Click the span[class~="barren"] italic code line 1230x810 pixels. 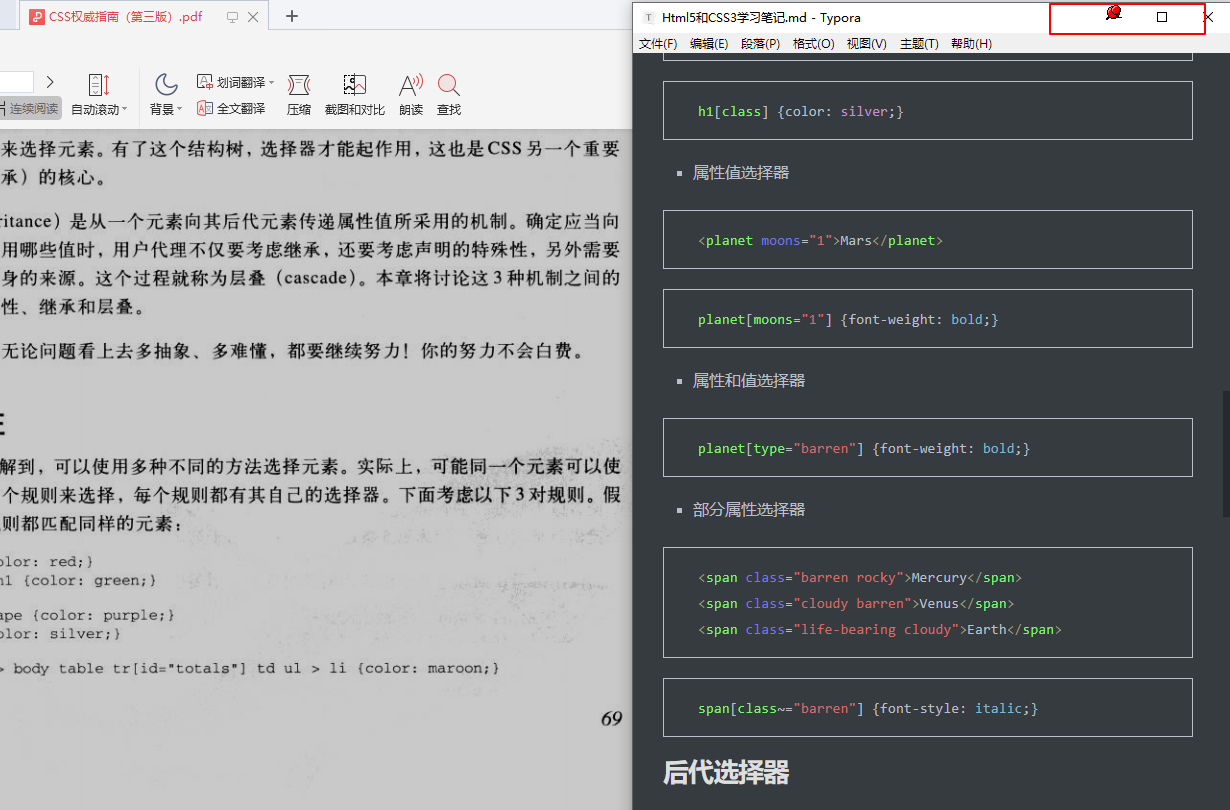coord(868,708)
